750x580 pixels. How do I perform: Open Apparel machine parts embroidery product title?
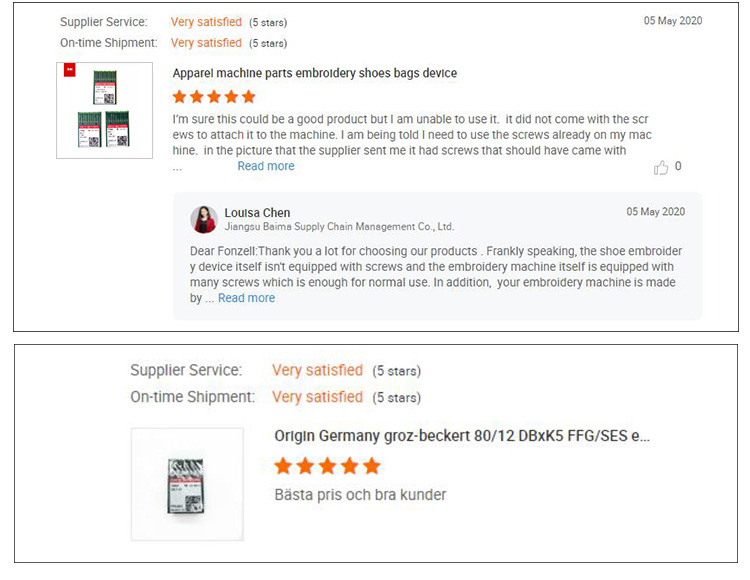pos(315,73)
